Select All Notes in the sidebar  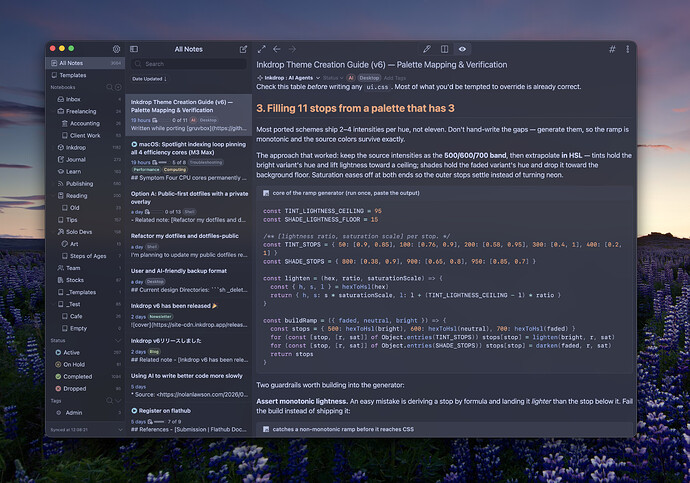click(85, 63)
